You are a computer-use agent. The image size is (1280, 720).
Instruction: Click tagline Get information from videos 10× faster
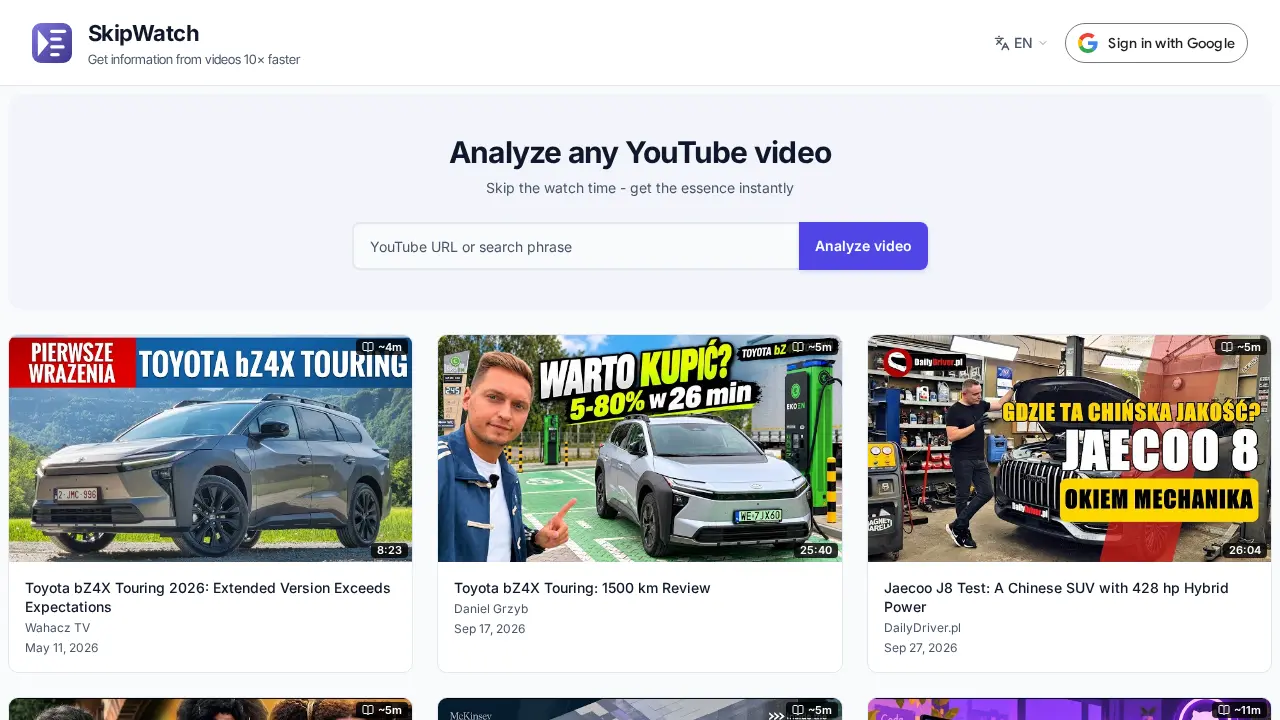click(194, 60)
